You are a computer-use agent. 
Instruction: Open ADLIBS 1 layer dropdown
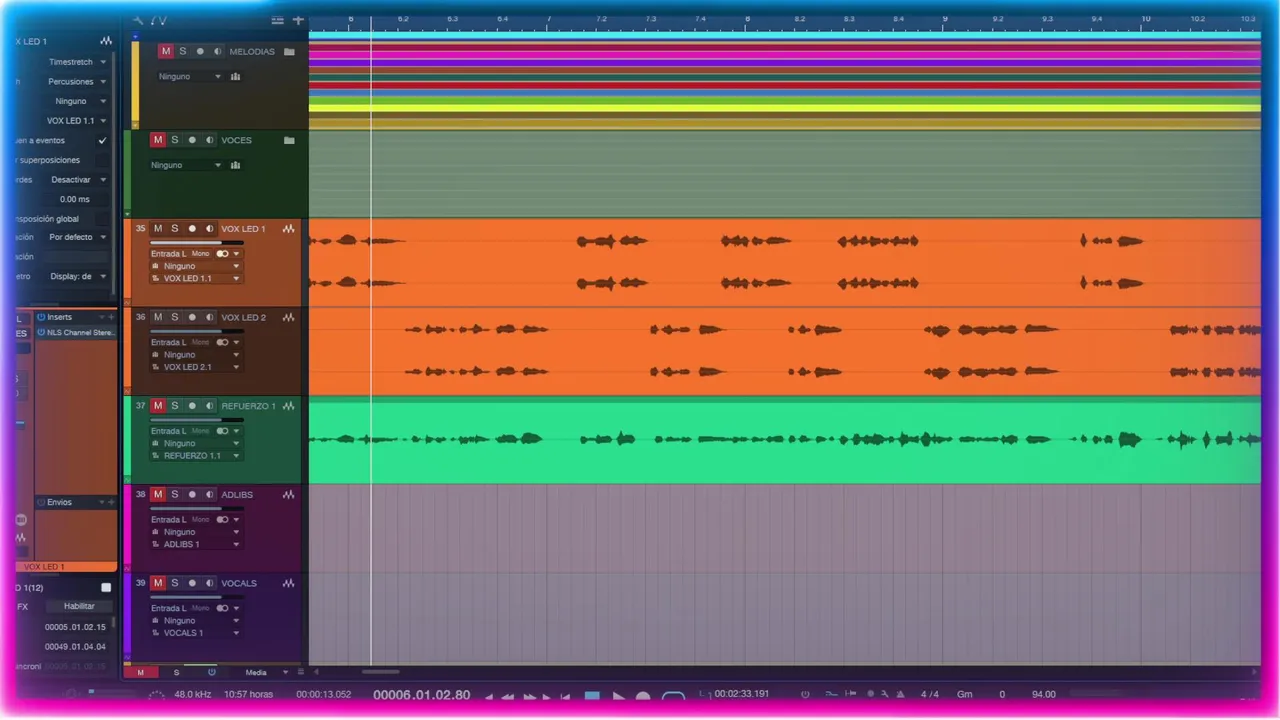(x=195, y=544)
